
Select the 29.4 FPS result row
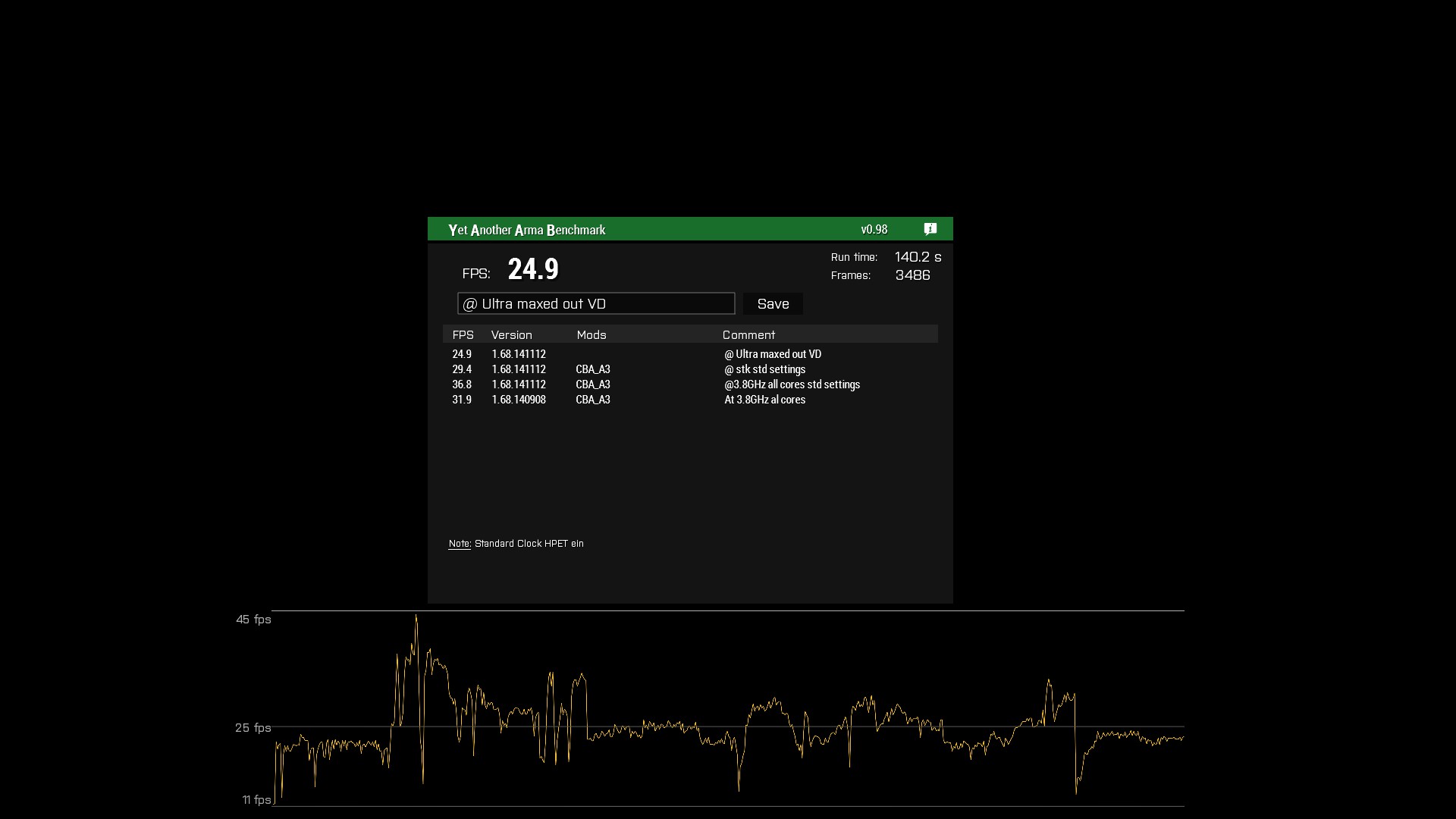click(x=690, y=369)
